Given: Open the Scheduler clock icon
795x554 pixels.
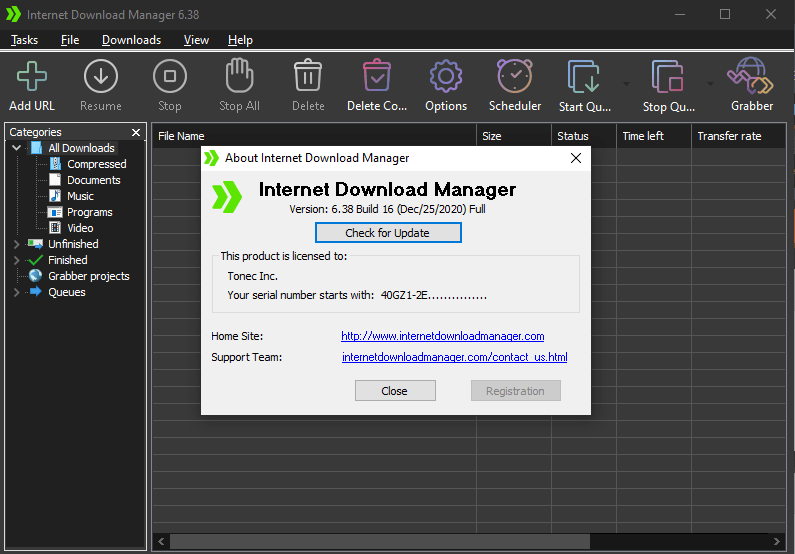Looking at the screenshot, I should 515,76.
